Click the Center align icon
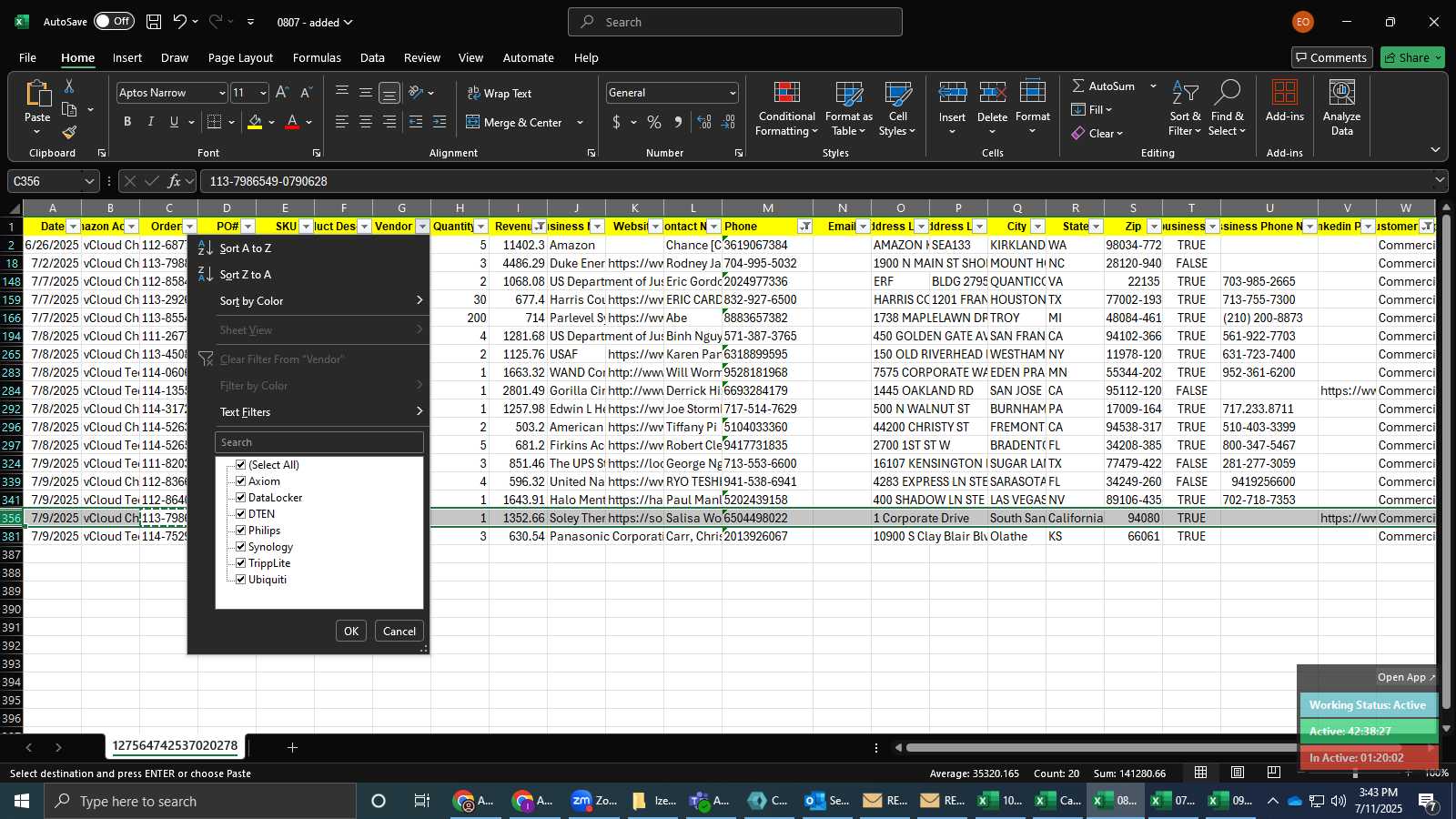 click(x=366, y=122)
